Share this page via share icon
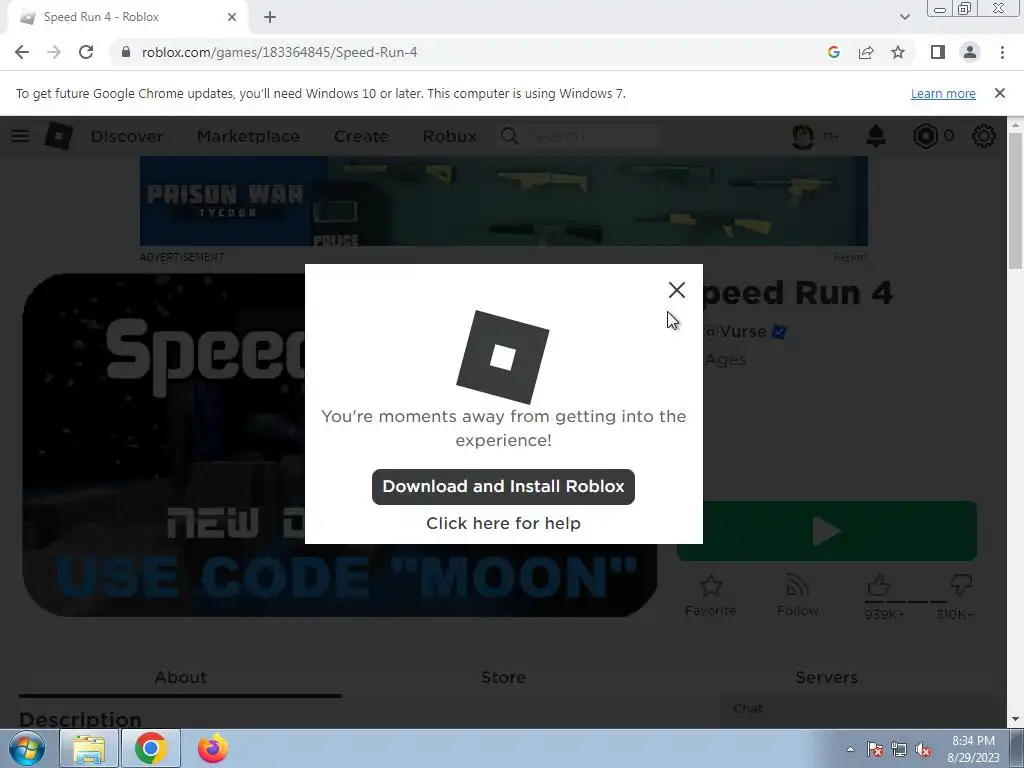This screenshot has height=768, width=1024. 866,52
